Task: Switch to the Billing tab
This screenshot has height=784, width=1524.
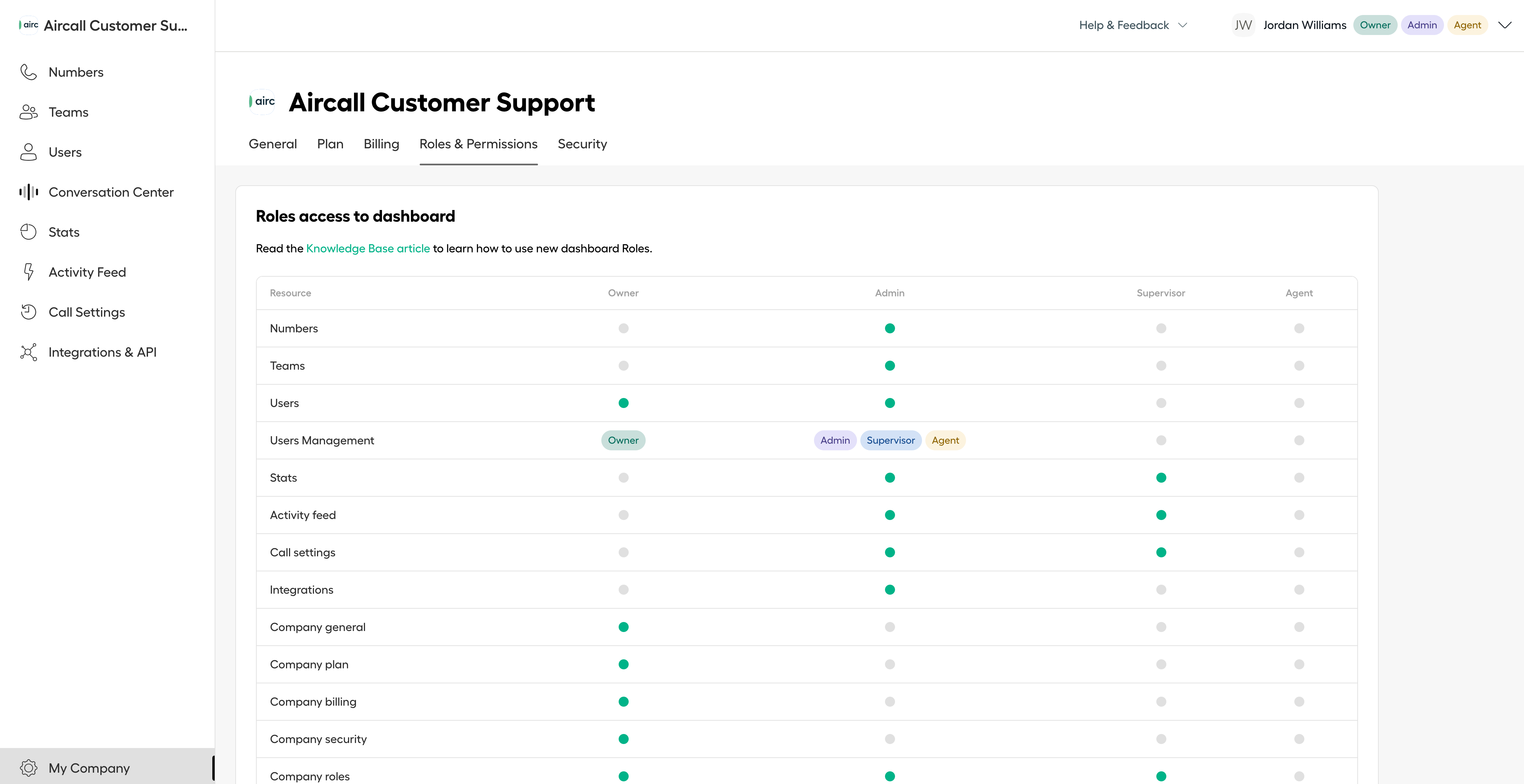Action: coord(382,144)
